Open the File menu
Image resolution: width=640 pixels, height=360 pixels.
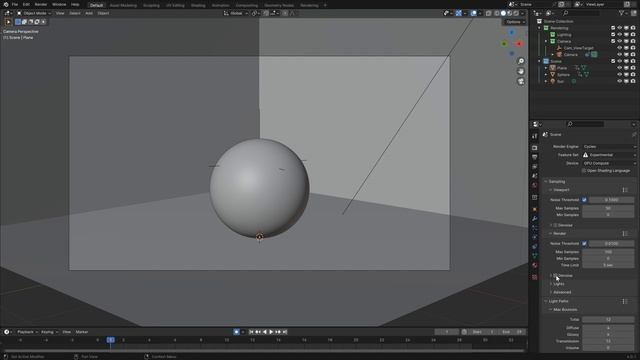coord(15,4)
